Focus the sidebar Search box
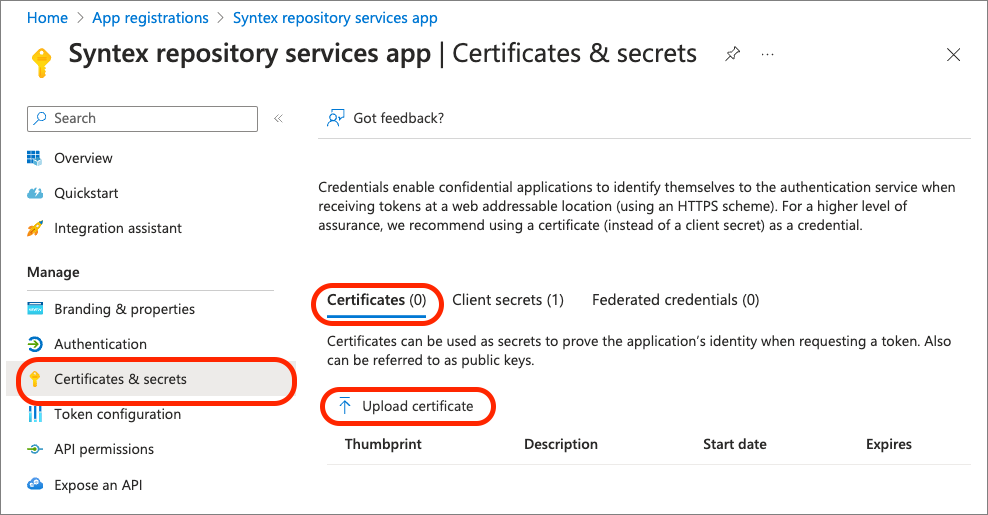Viewport: 988px width, 515px height. pyautogui.click(x=142, y=119)
